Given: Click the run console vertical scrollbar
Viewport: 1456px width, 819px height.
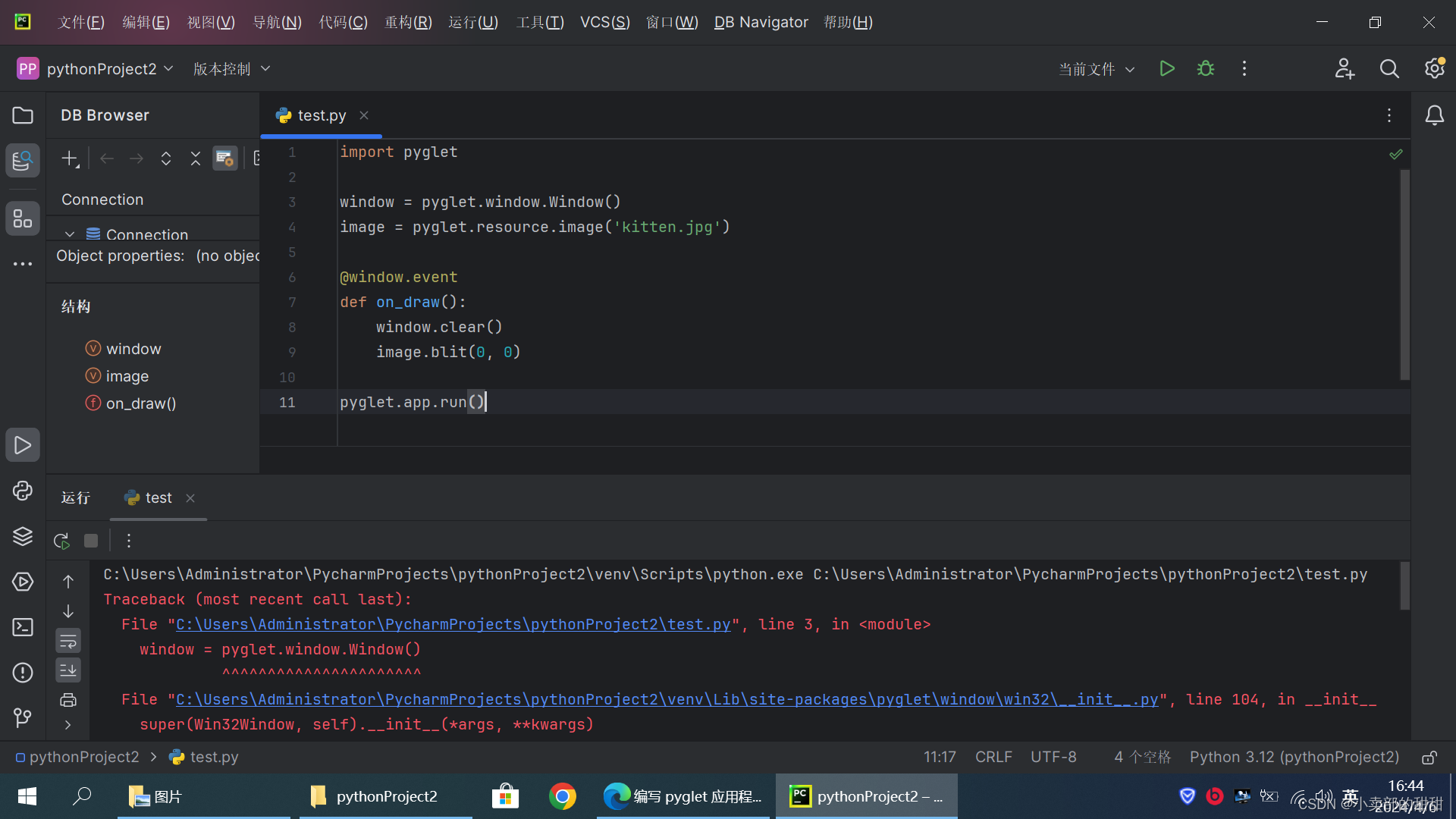Looking at the screenshot, I should [x=1404, y=586].
